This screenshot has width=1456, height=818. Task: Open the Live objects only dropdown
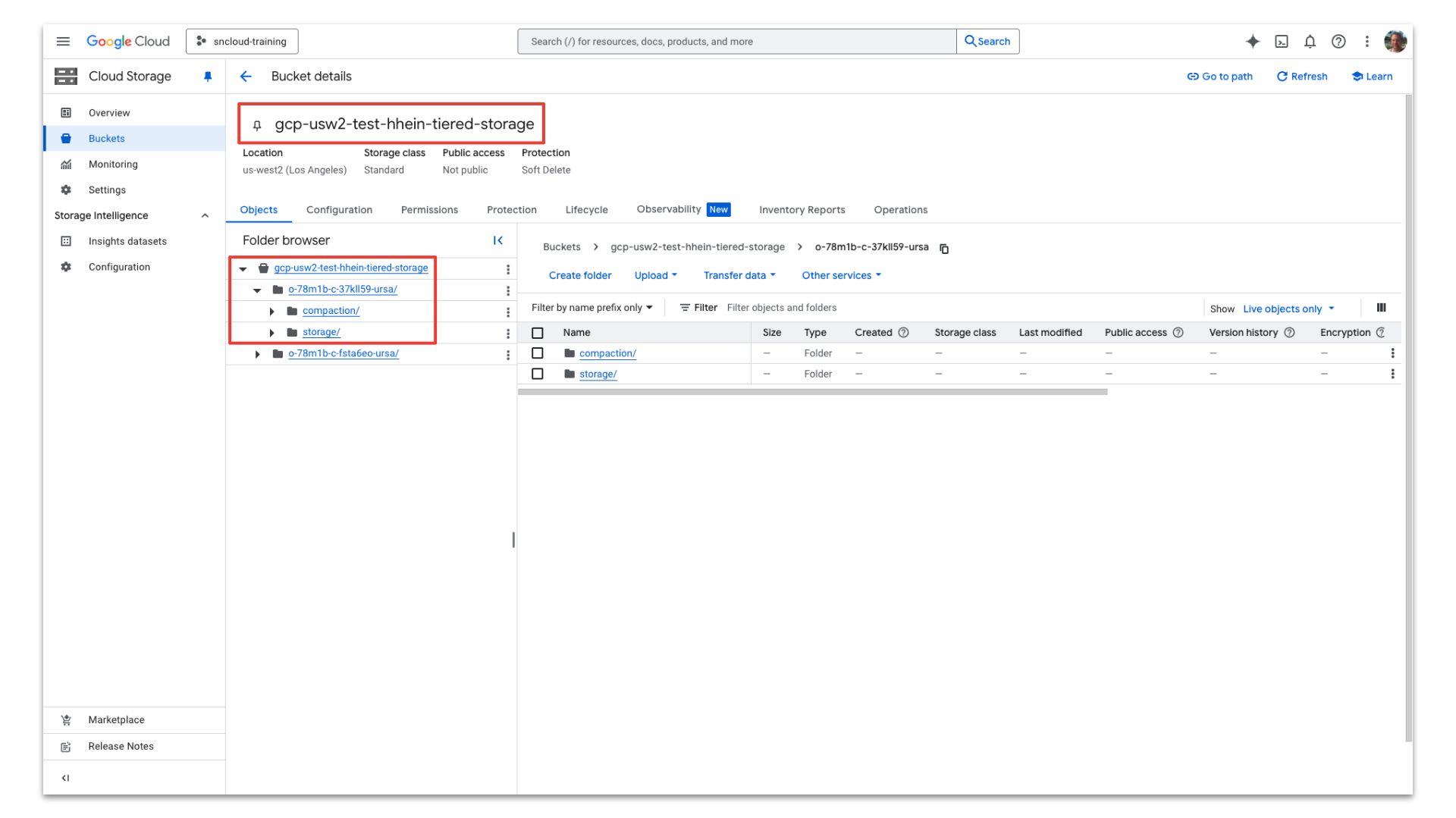1287,309
